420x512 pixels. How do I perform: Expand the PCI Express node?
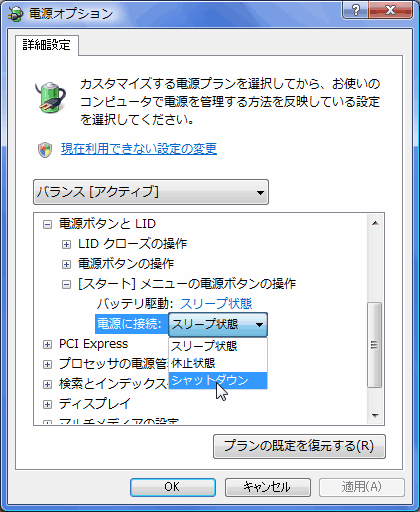point(47,344)
